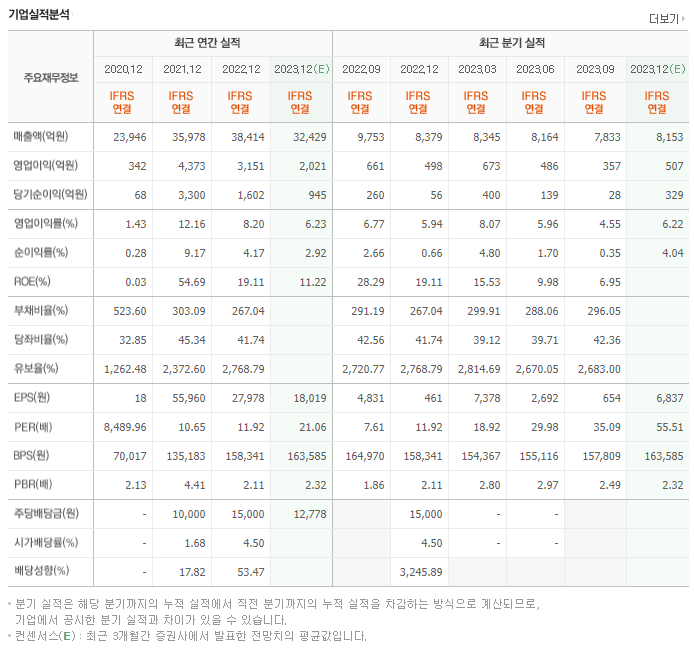Select the 영업이익(억원) row label

pos(45,166)
